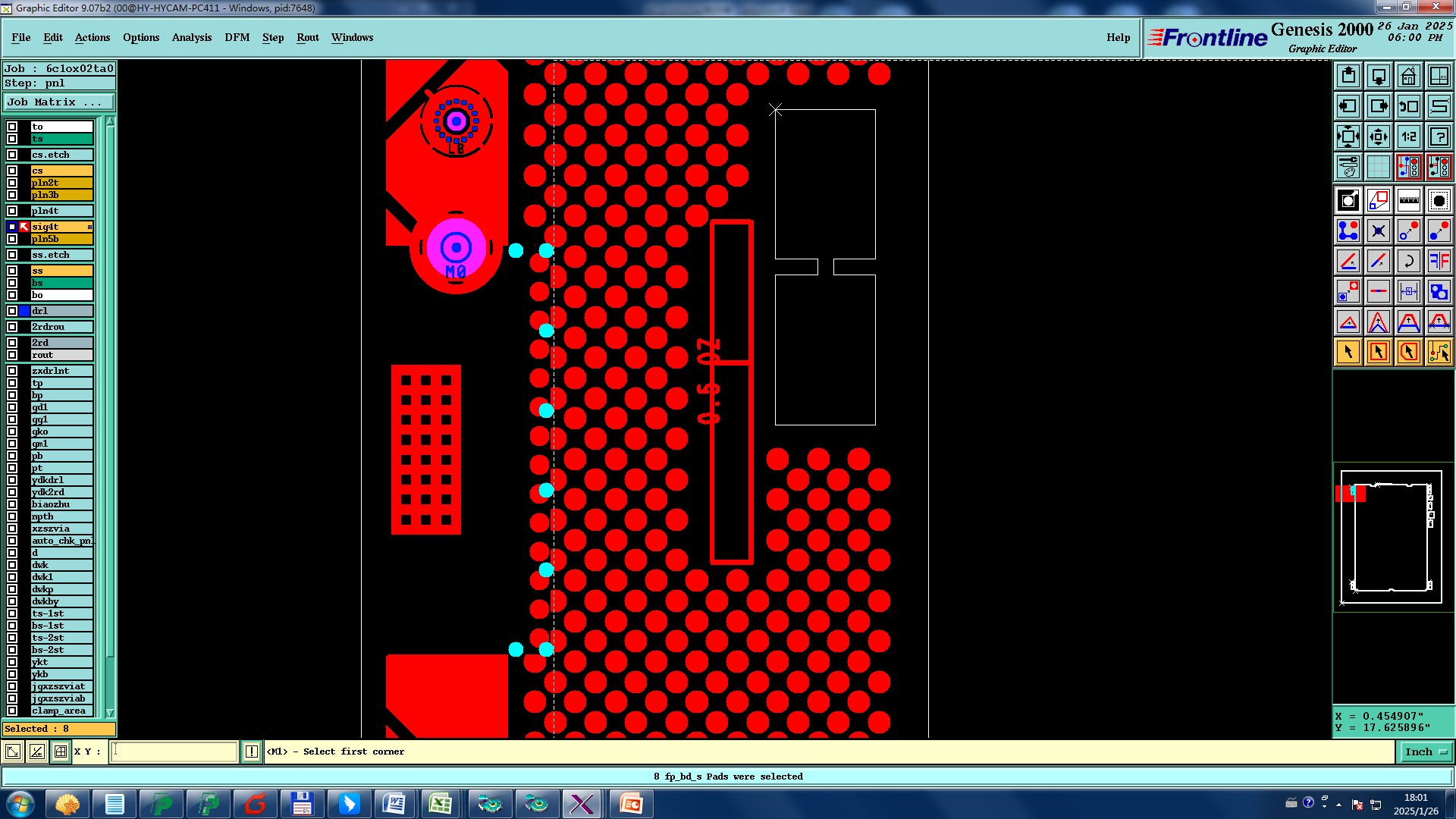1456x819 pixels.
Task: Open the ruler measurement tool
Action: [1408, 200]
